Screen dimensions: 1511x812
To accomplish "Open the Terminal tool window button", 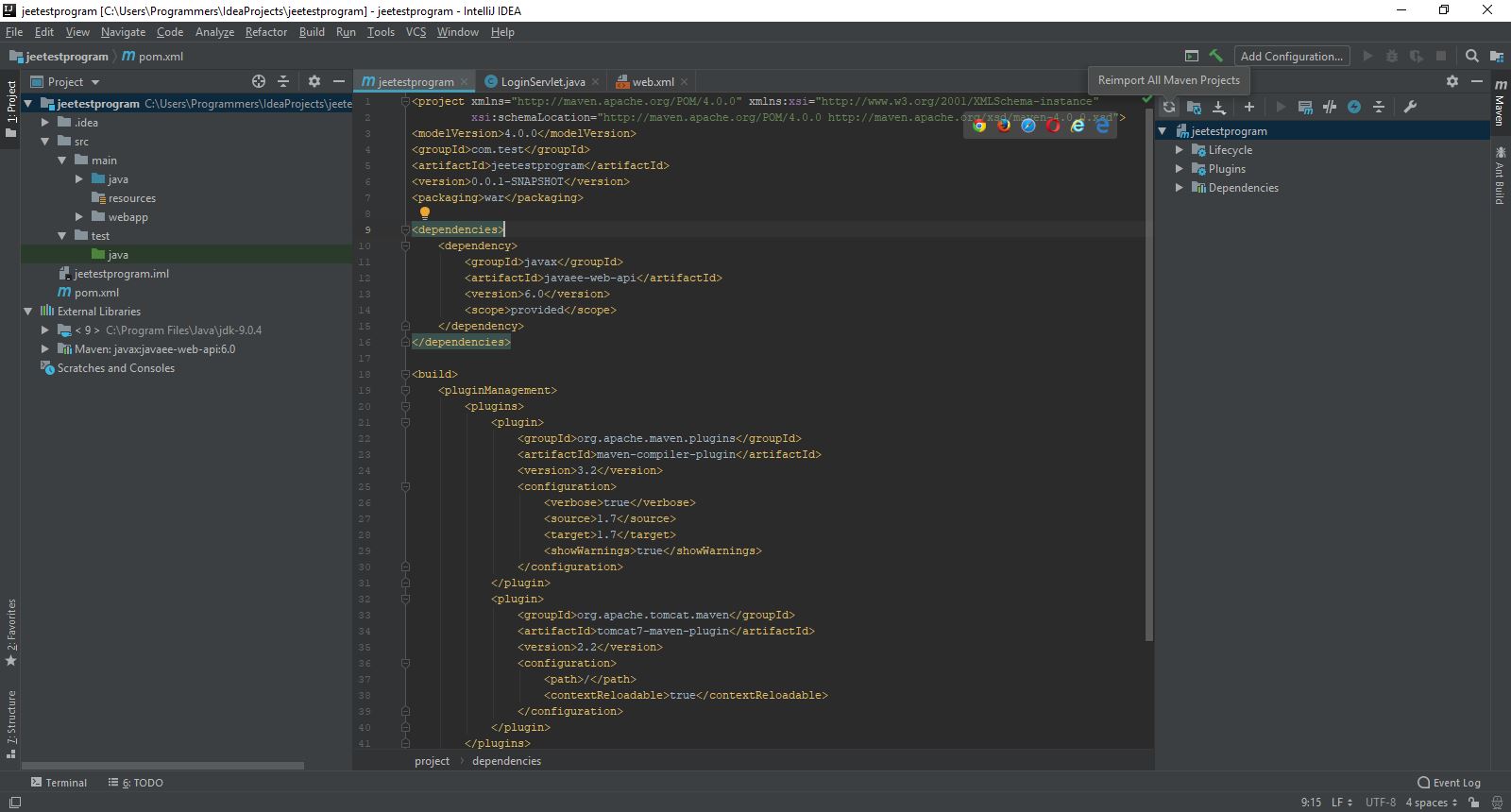I will tap(59, 783).
